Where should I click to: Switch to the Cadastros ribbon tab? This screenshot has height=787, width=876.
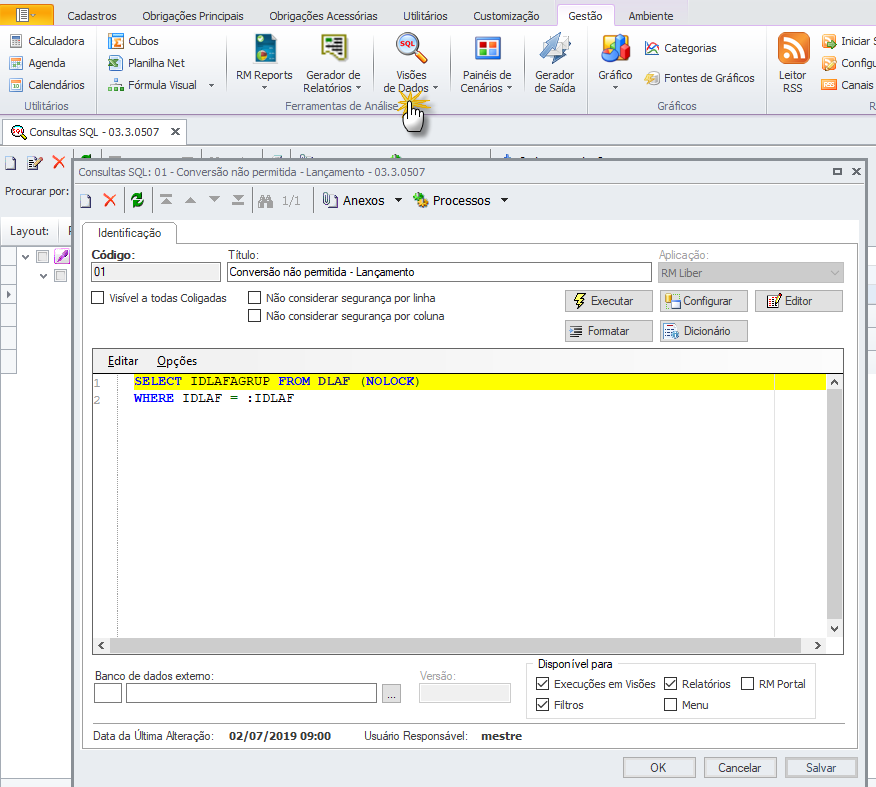(x=92, y=16)
